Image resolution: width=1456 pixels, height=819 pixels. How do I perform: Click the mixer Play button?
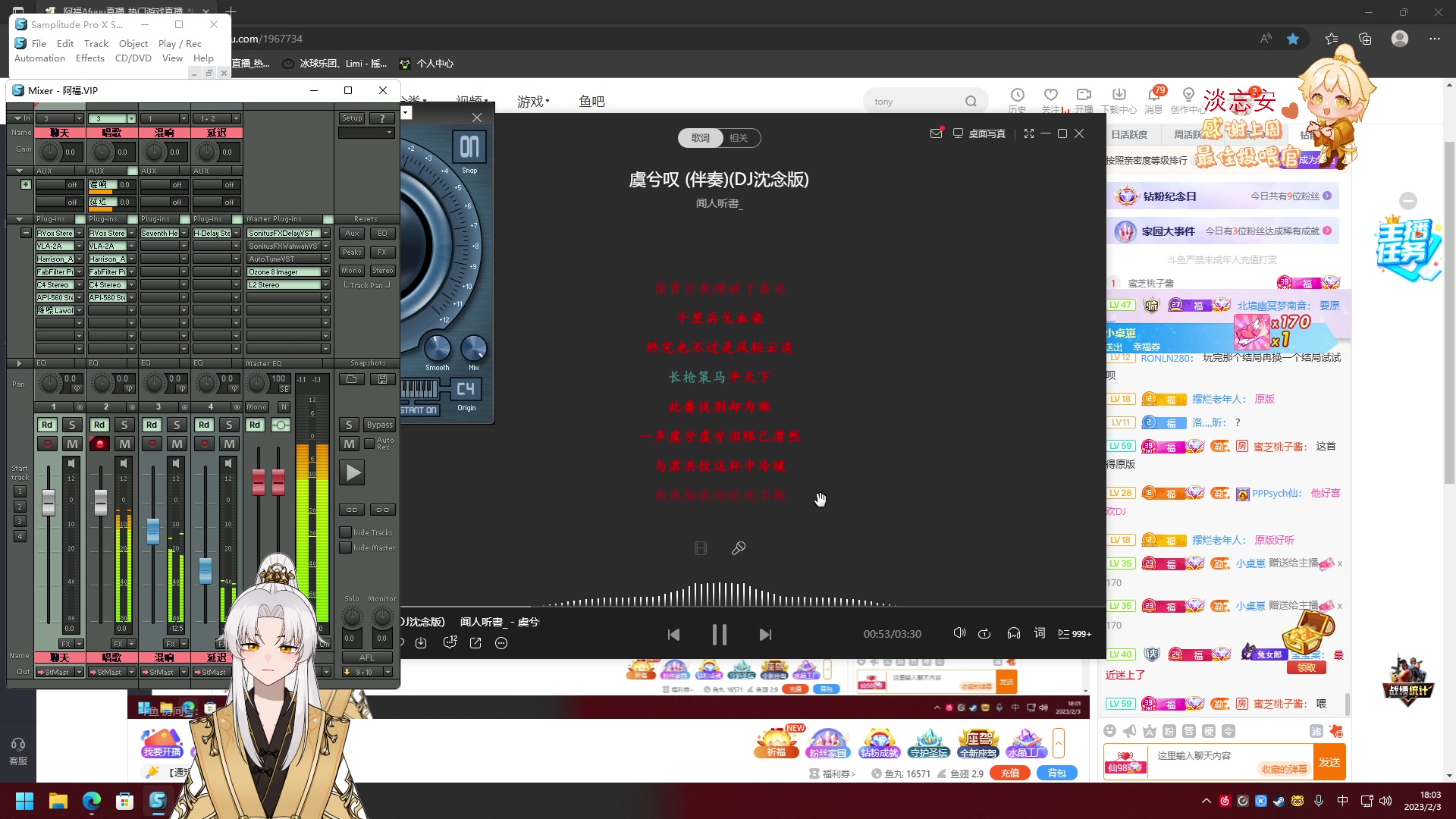(x=353, y=473)
